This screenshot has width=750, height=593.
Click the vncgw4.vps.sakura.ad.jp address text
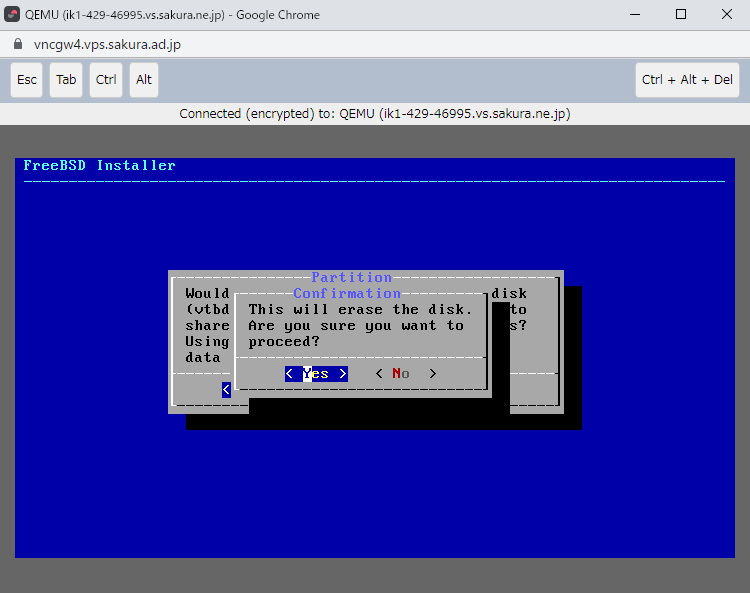click(x=107, y=45)
